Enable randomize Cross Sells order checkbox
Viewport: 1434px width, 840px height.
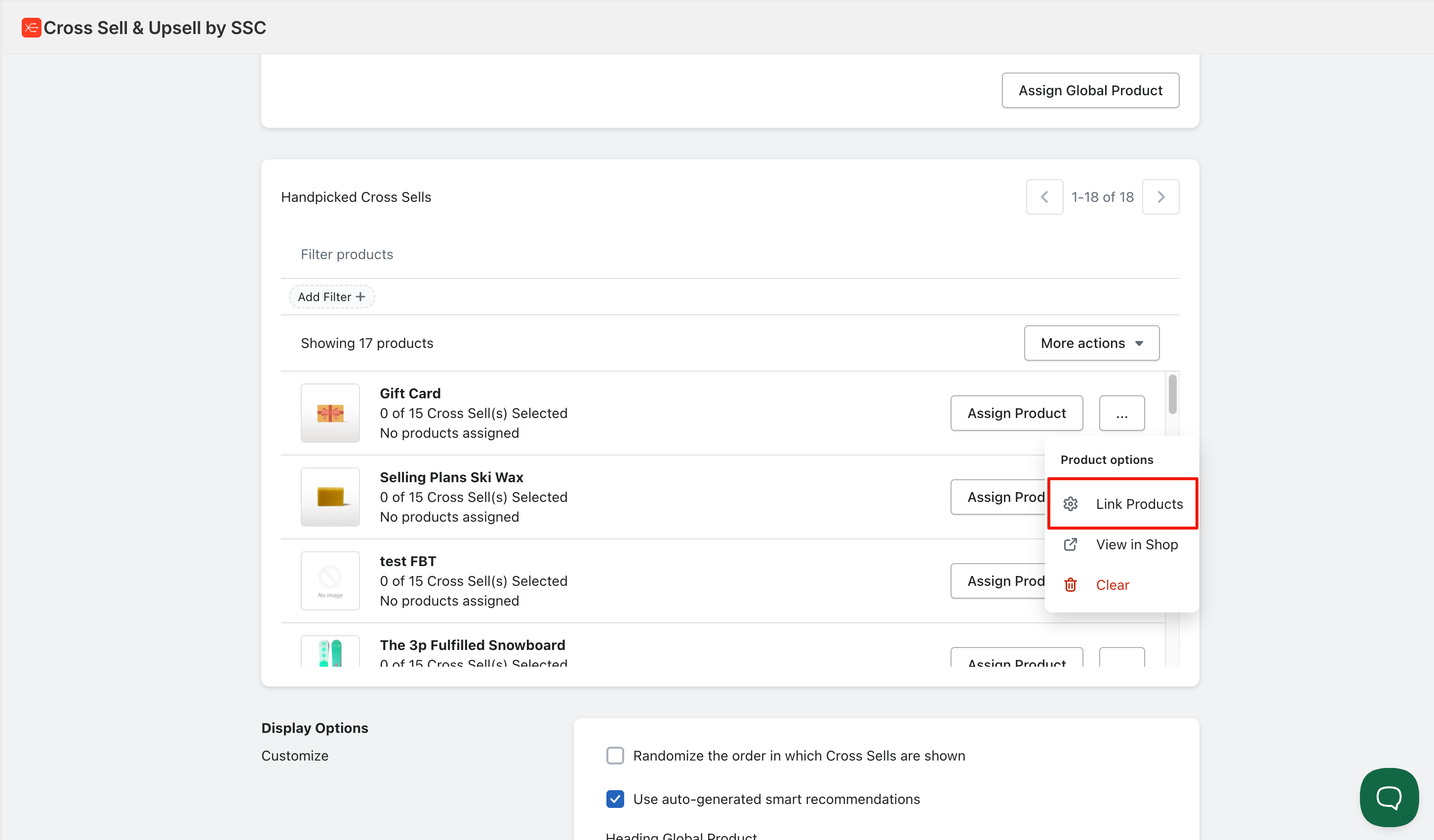[615, 755]
